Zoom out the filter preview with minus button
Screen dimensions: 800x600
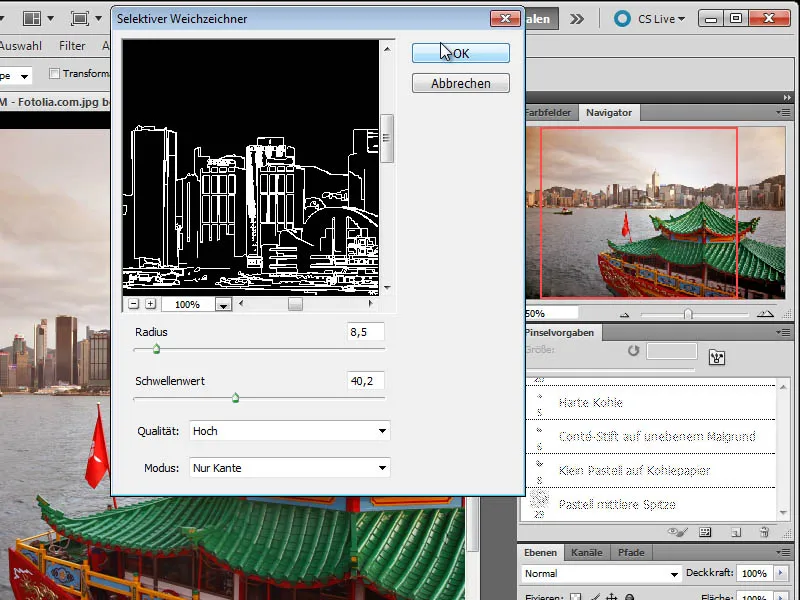pyautogui.click(x=134, y=304)
